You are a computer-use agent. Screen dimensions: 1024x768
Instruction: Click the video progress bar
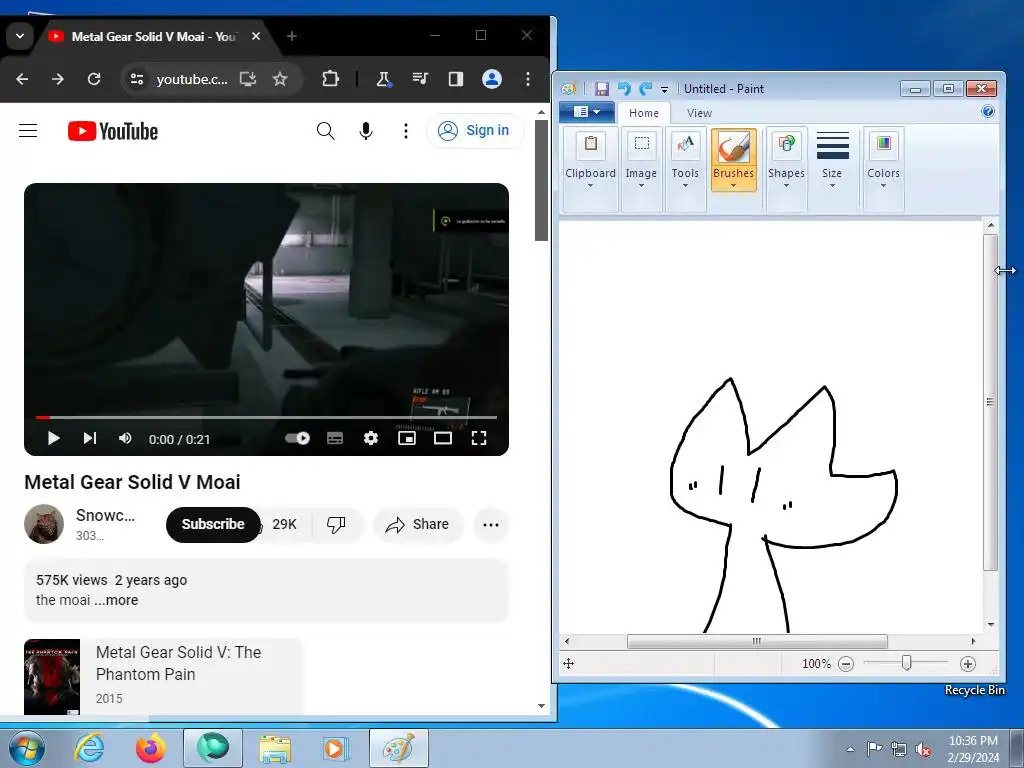coord(266,417)
